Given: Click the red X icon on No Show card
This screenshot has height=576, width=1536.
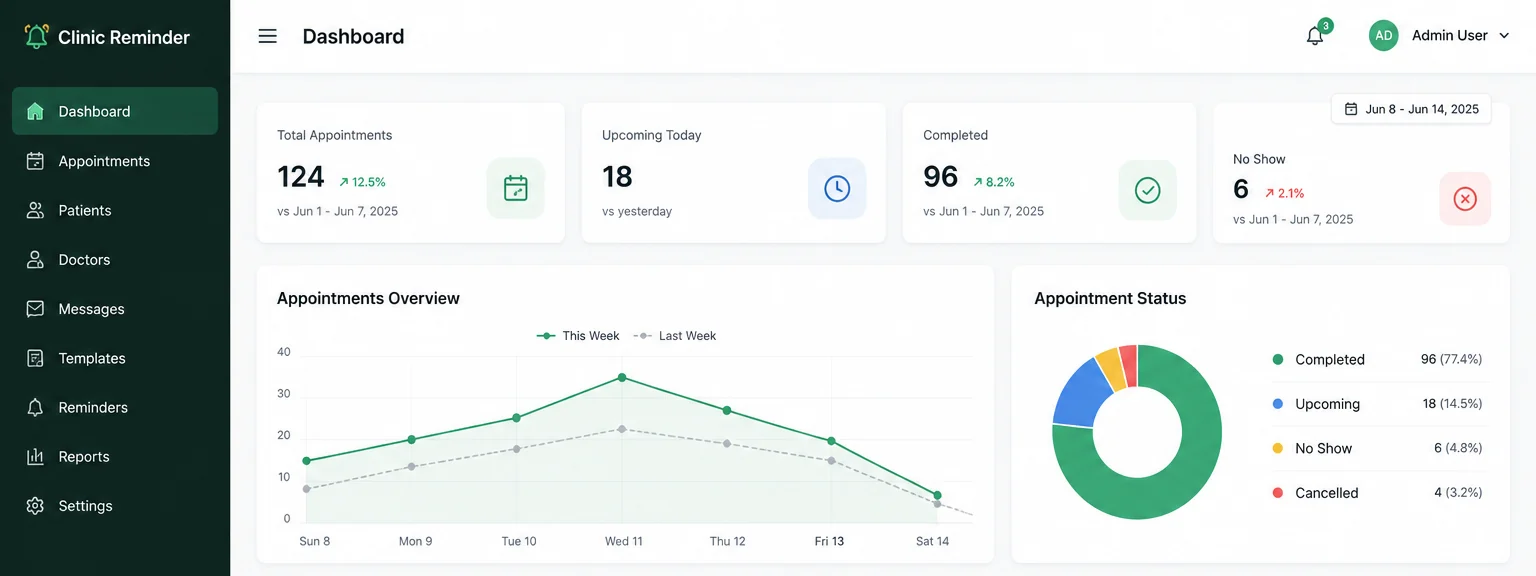Looking at the screenshot, I should [x=1465, y=199].
